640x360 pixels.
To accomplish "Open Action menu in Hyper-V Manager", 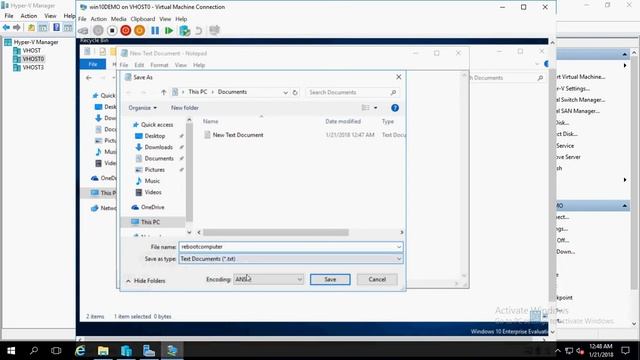I will (29, 16).
